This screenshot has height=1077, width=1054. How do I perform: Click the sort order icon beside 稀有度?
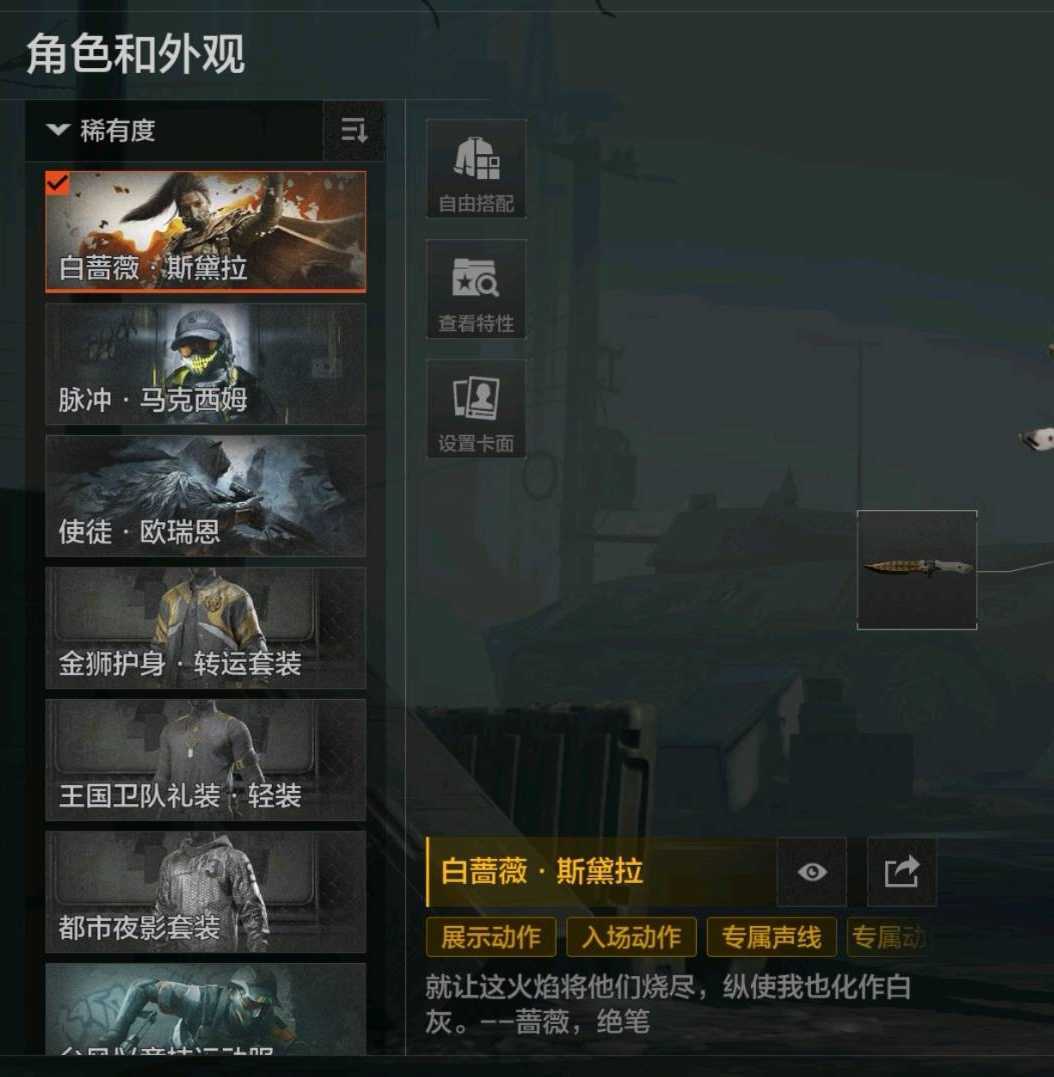pos(354,131)
